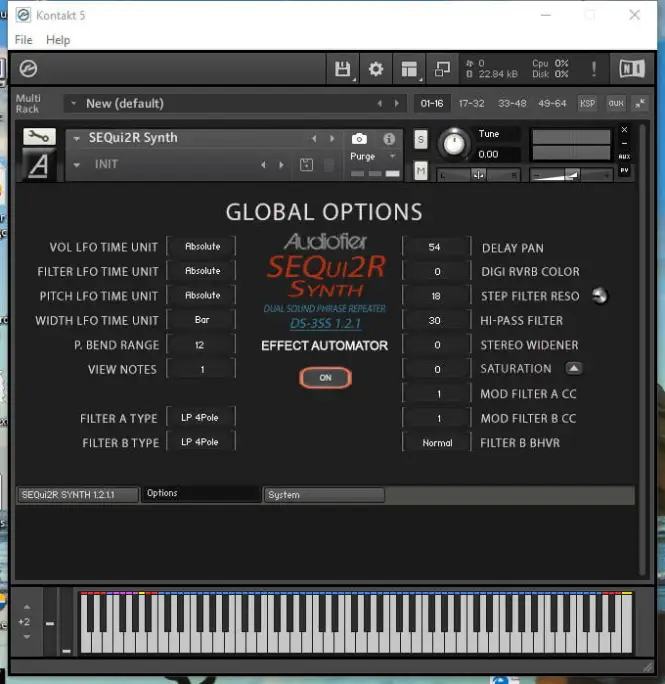Select the 33-48 channel page

[x=512, y=103]
